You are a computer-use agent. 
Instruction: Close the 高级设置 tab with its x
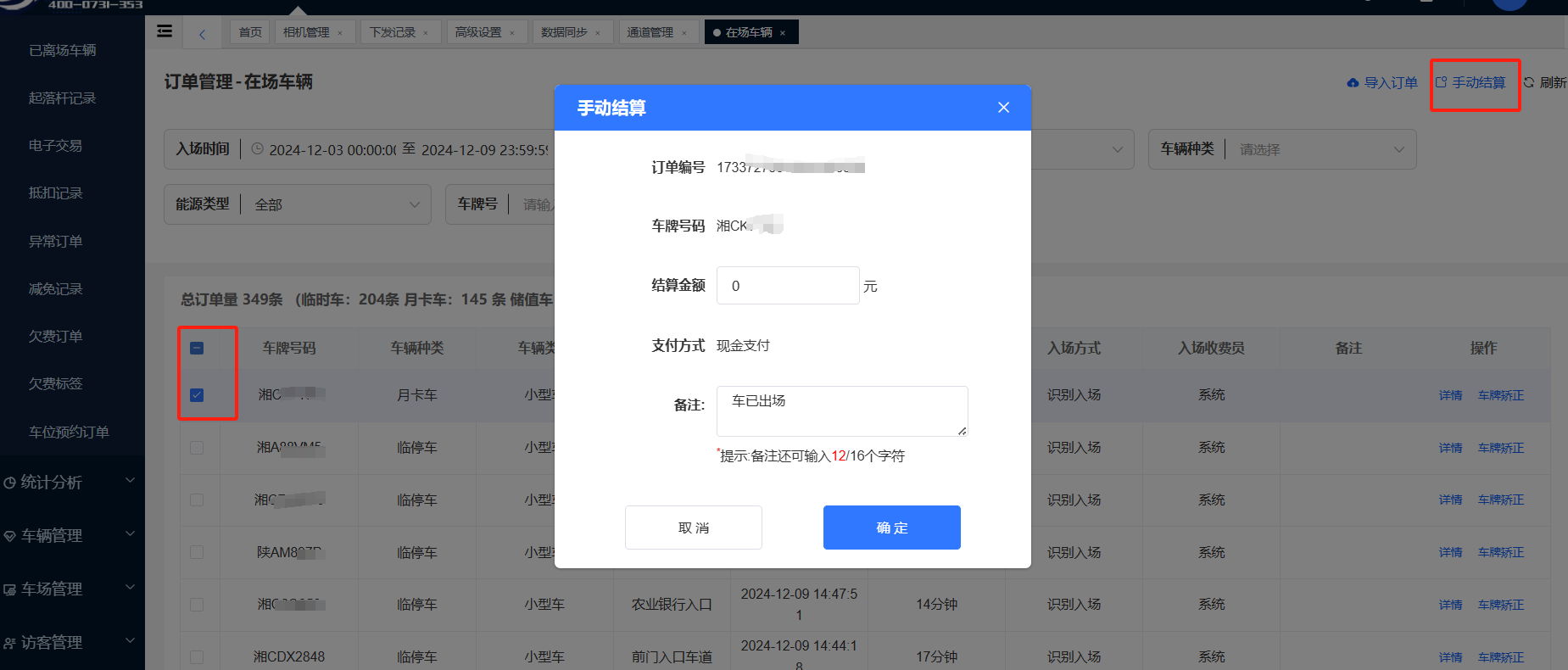click(512, 33)
